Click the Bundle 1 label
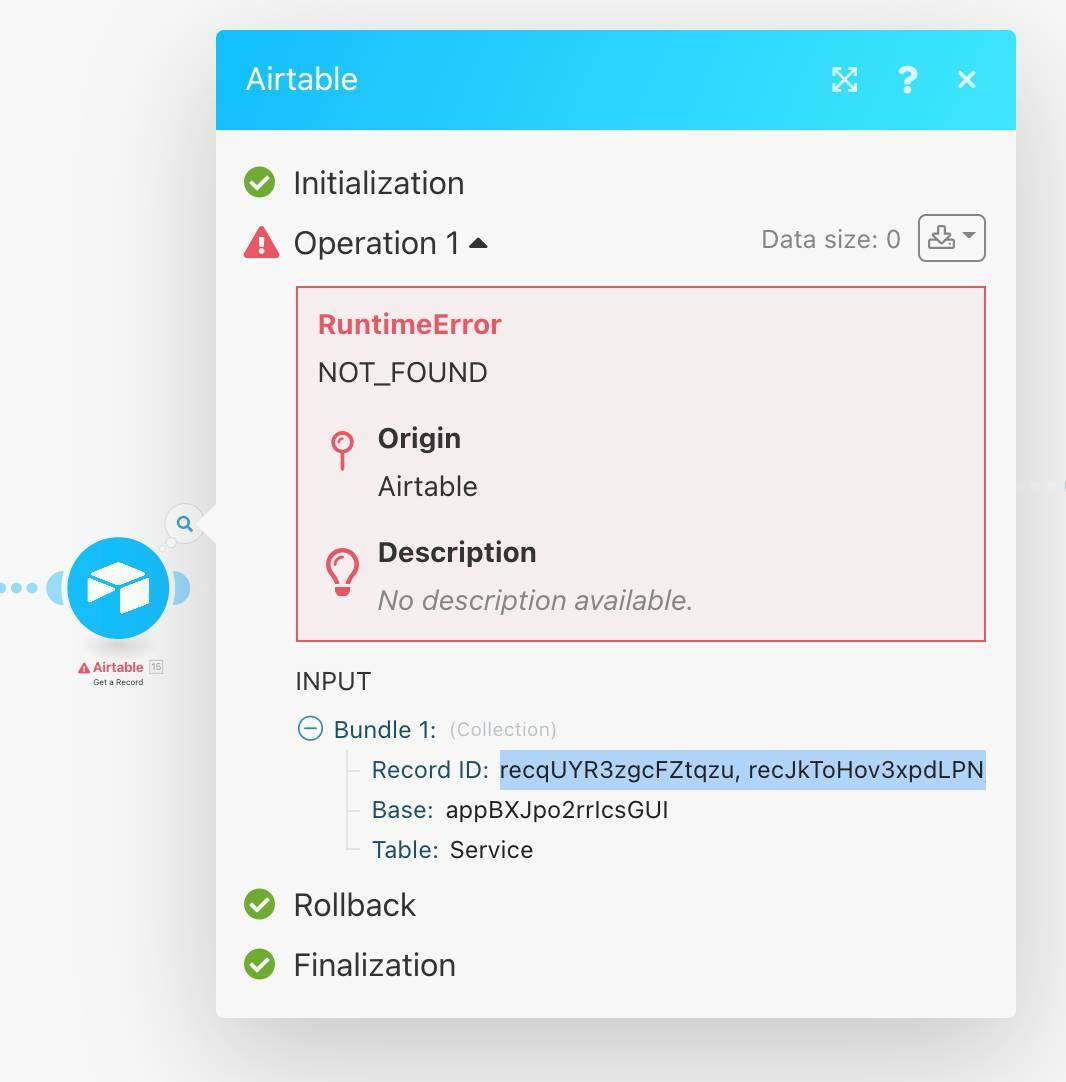The image size is (1066, 1082). (x=384, y=729)
